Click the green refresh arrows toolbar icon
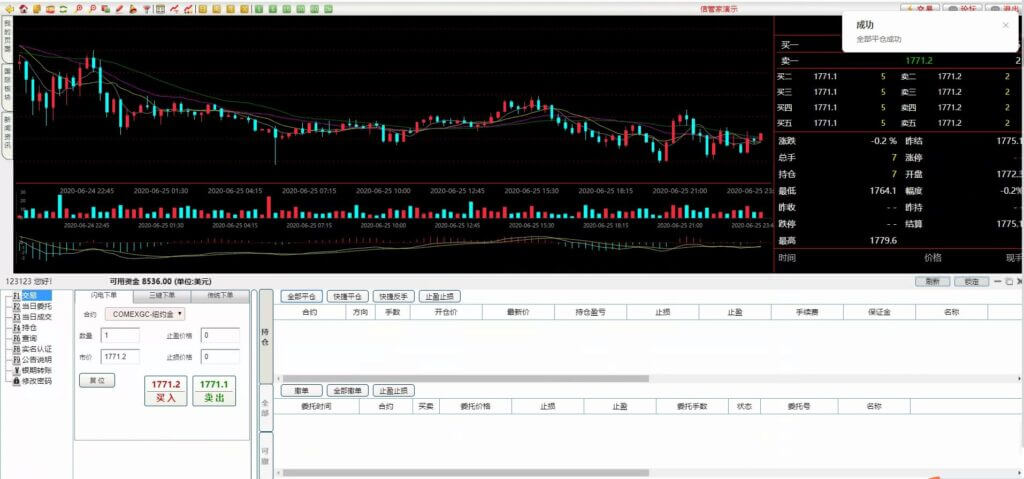This screenshot has height=479, width=1024. (x=64, y=9)
